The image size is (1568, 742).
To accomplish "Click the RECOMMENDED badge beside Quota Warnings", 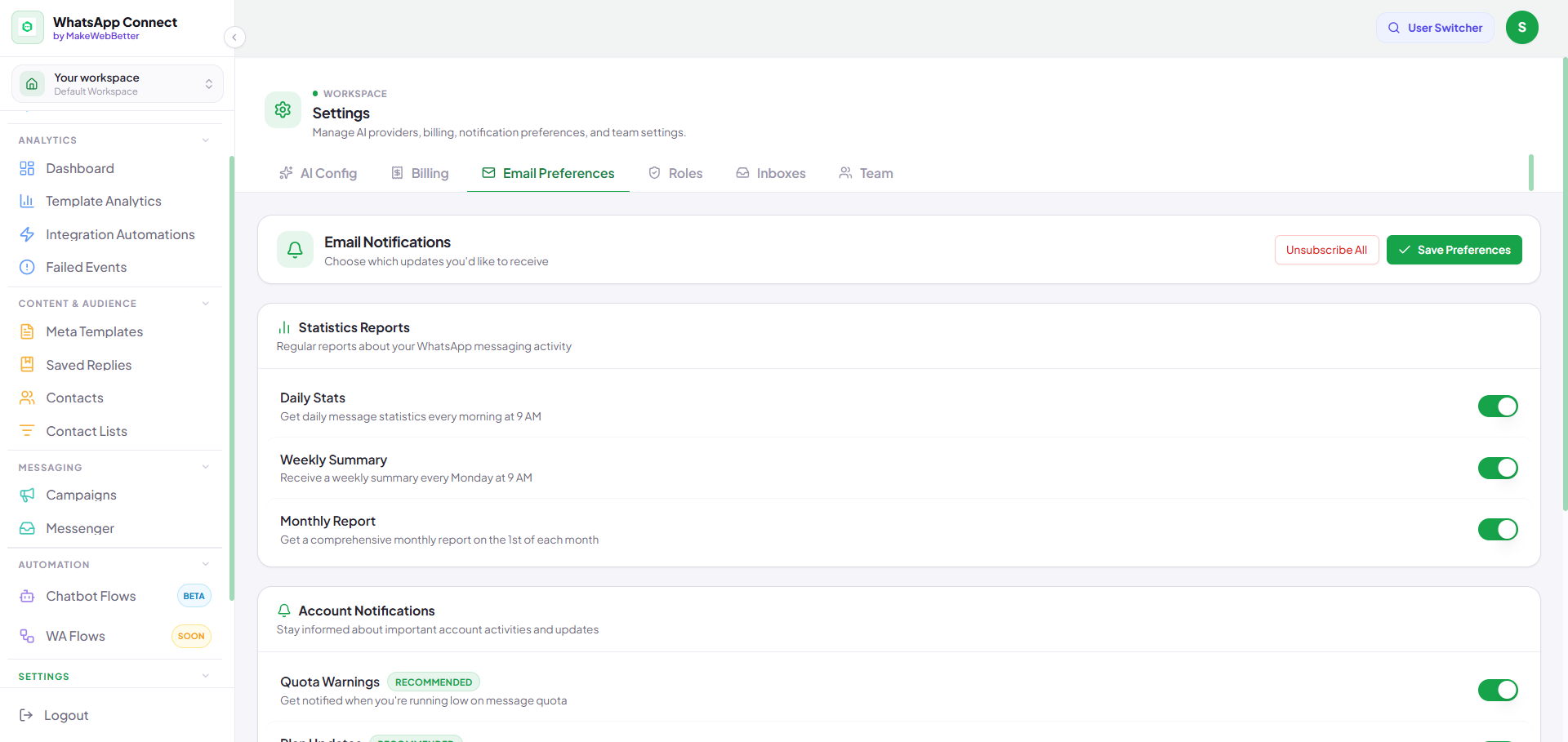I will pyautogui.click(x=434, y=682).
